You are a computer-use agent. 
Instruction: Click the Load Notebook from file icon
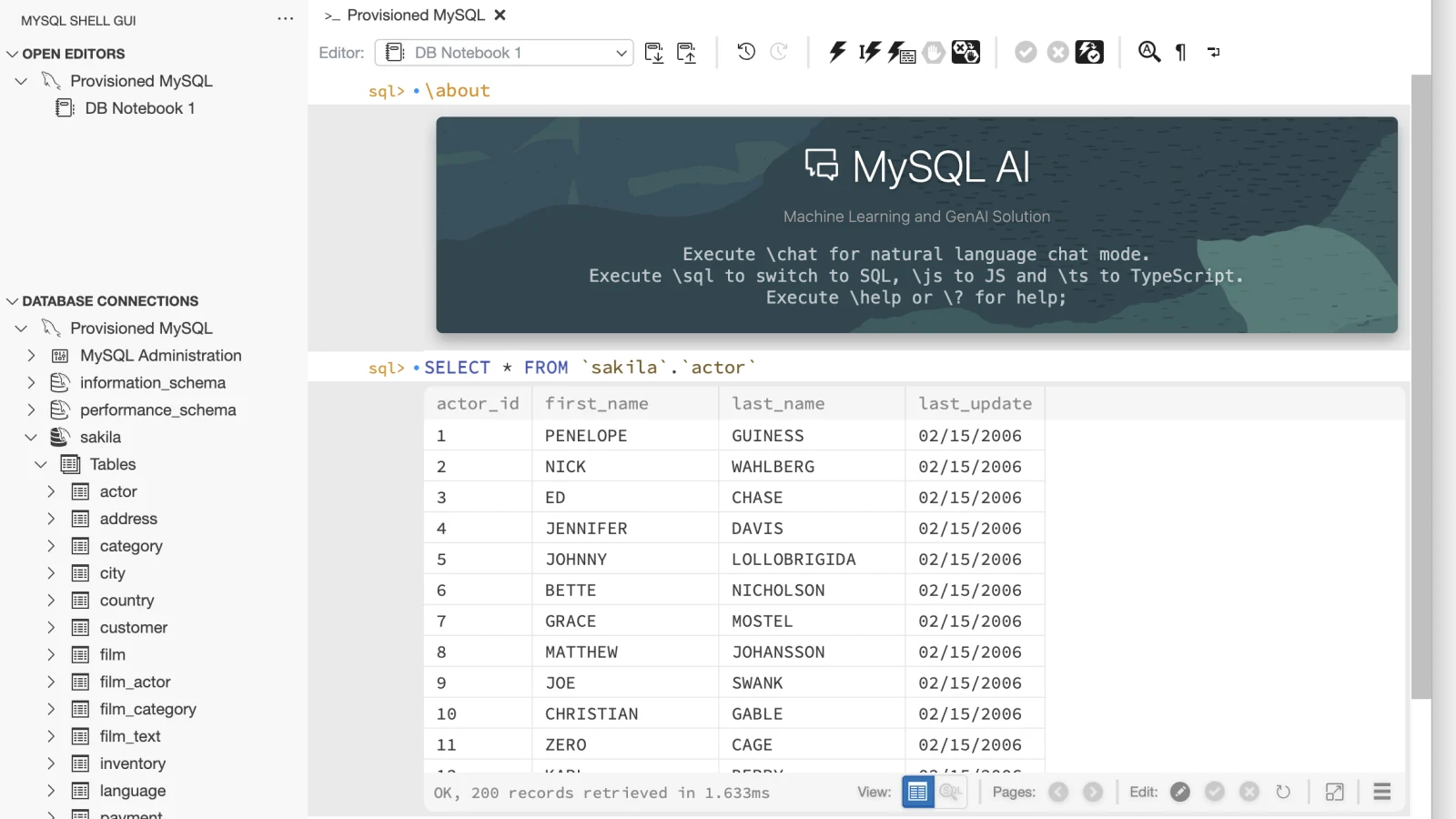point(687,53)
